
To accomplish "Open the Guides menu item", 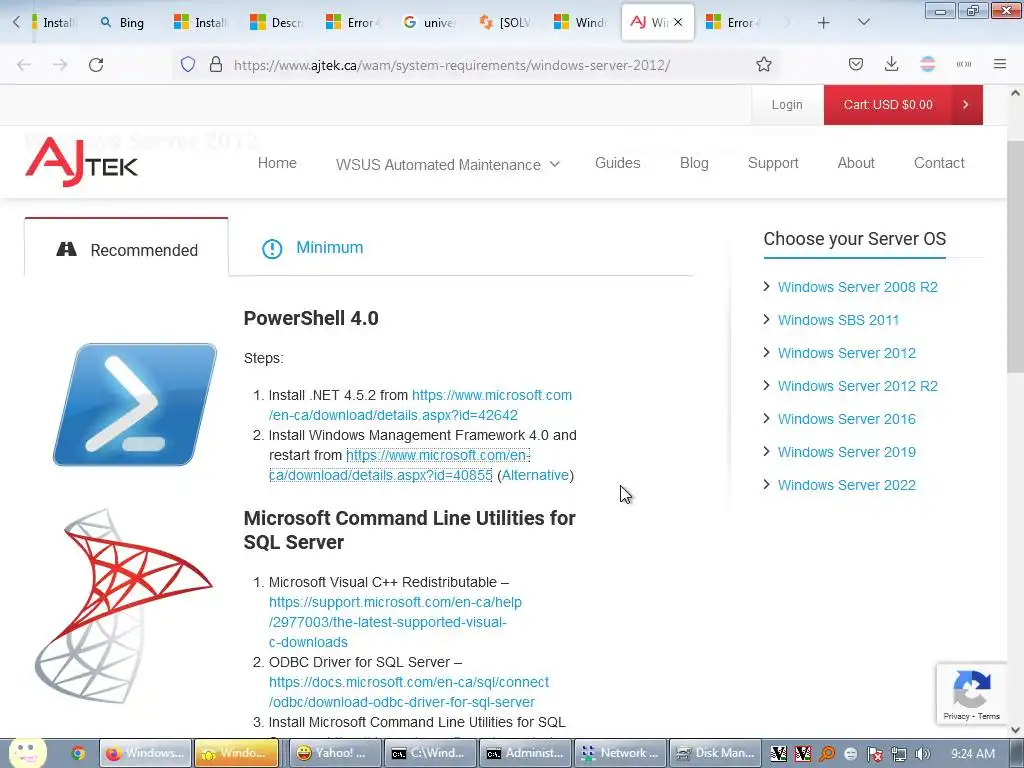I will (x=617, y=163).
